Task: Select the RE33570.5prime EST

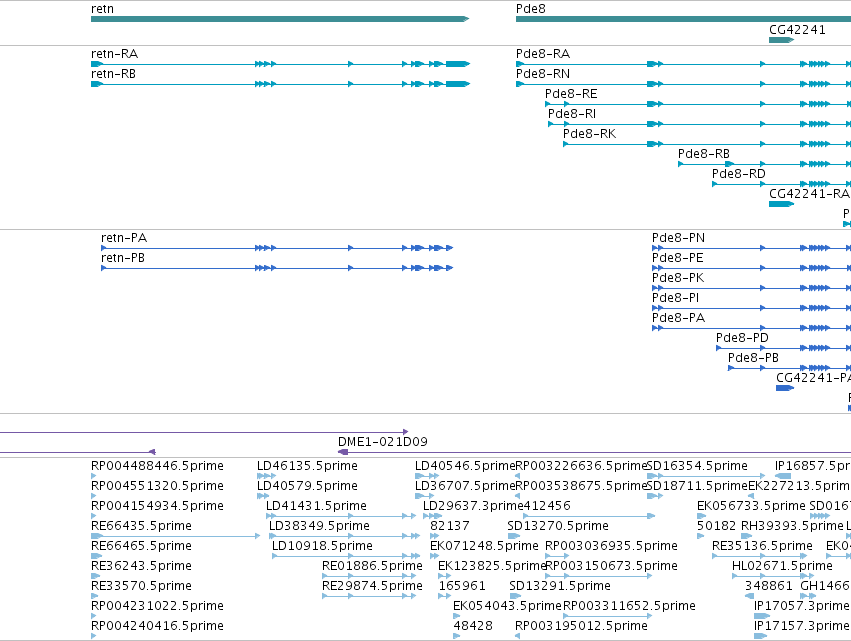Action: point(93,596)
